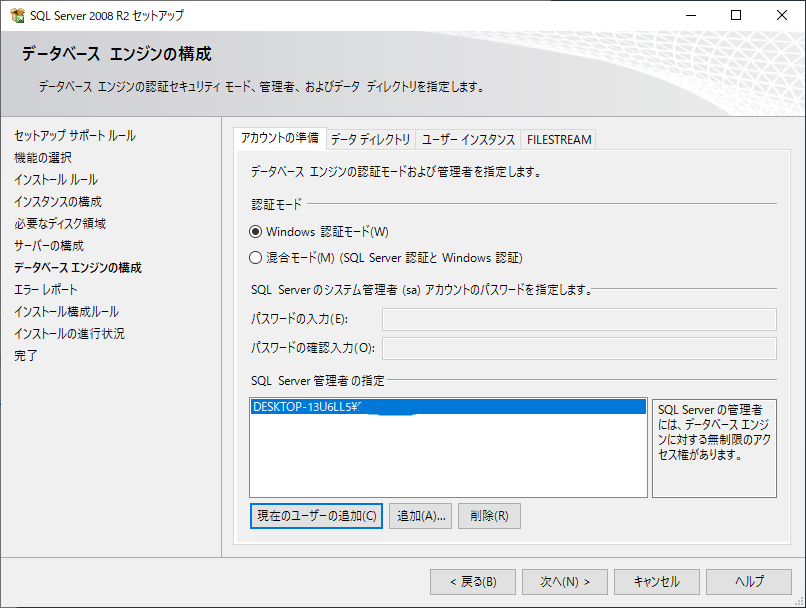Click 現在のユーザーの追加 button
This screenshot has height=608, width=806.
tap(316, 516)
